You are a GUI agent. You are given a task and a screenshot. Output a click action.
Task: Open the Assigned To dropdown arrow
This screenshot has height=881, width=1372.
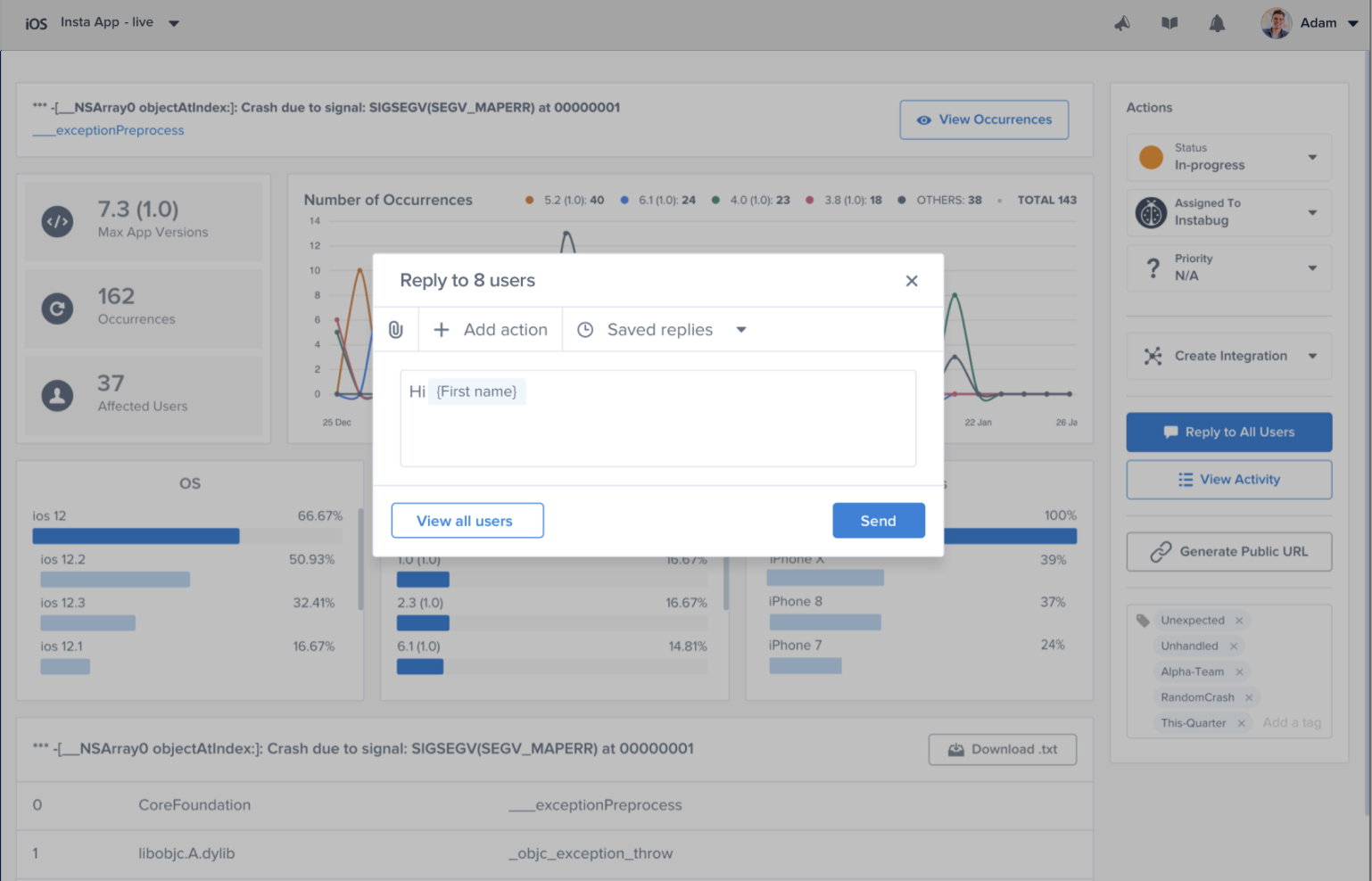[x=1312, y=213]
